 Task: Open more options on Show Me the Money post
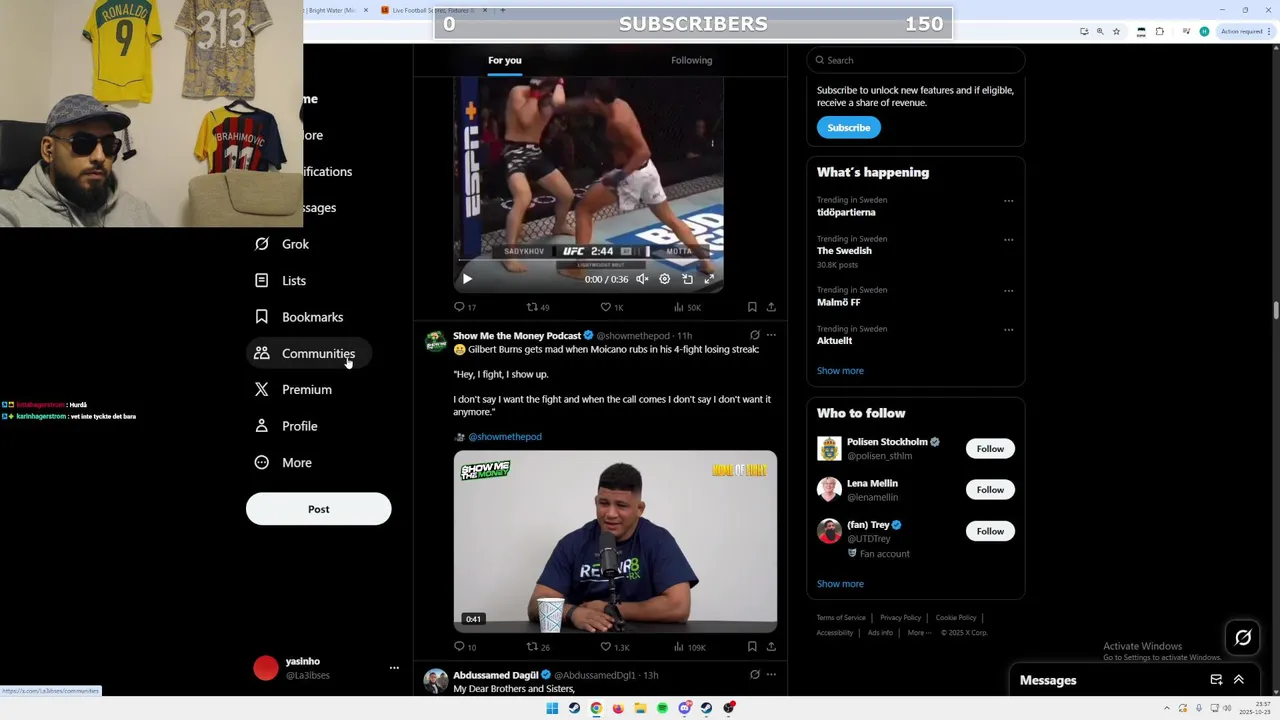[x=771, y=335]
